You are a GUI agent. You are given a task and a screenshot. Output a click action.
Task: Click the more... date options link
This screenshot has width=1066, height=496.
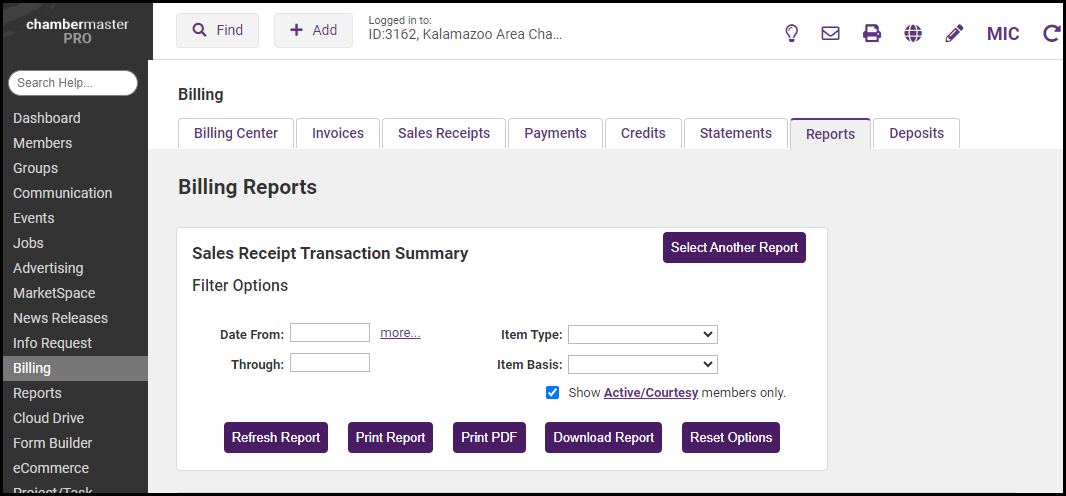[400, 333]
